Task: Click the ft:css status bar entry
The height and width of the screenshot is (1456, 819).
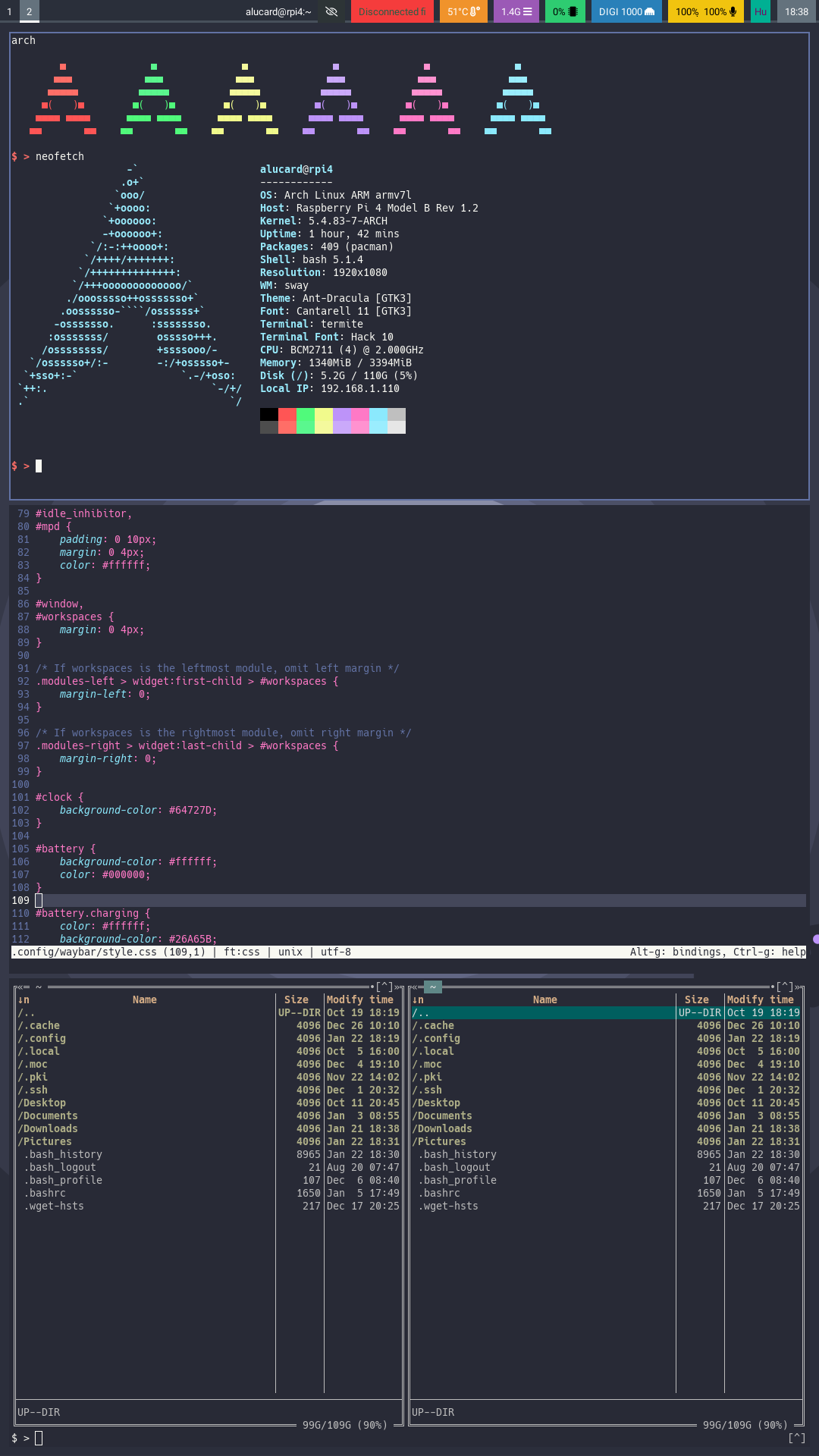Action: pos(242,952)
